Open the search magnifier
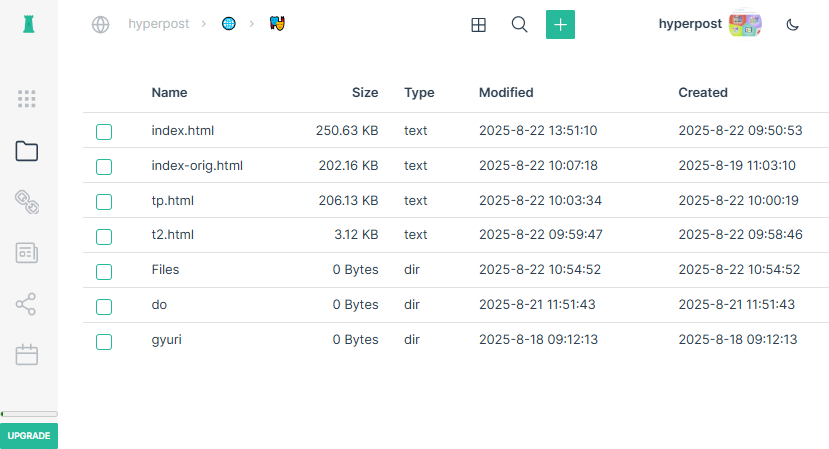829x449 pixels. point(519,24)
